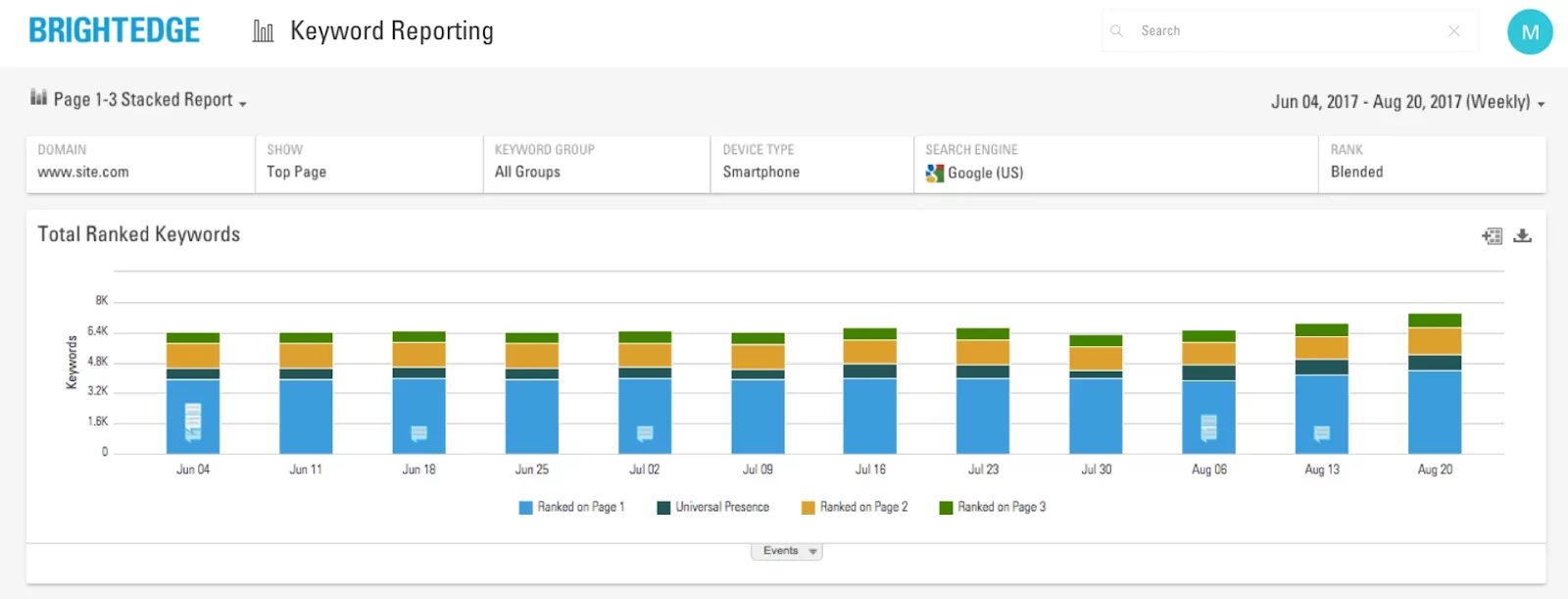
Task: Click the Keyword Reporting chart icon
Action: [263, 31]
